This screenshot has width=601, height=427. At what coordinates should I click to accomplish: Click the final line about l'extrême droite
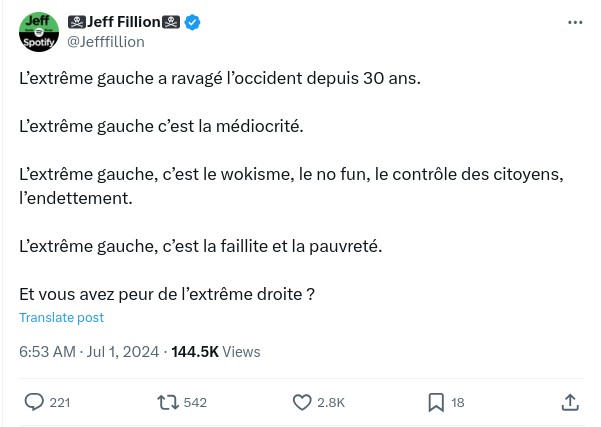[167, 294]
